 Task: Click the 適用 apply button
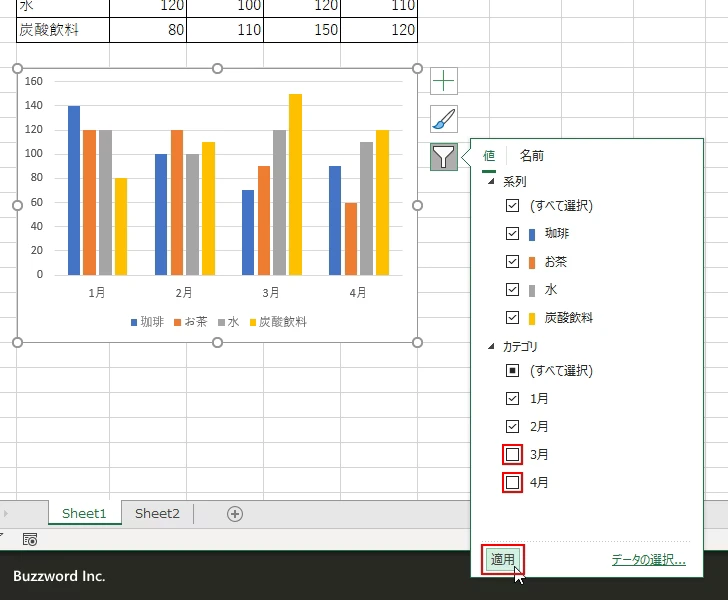tap(503, 559)
